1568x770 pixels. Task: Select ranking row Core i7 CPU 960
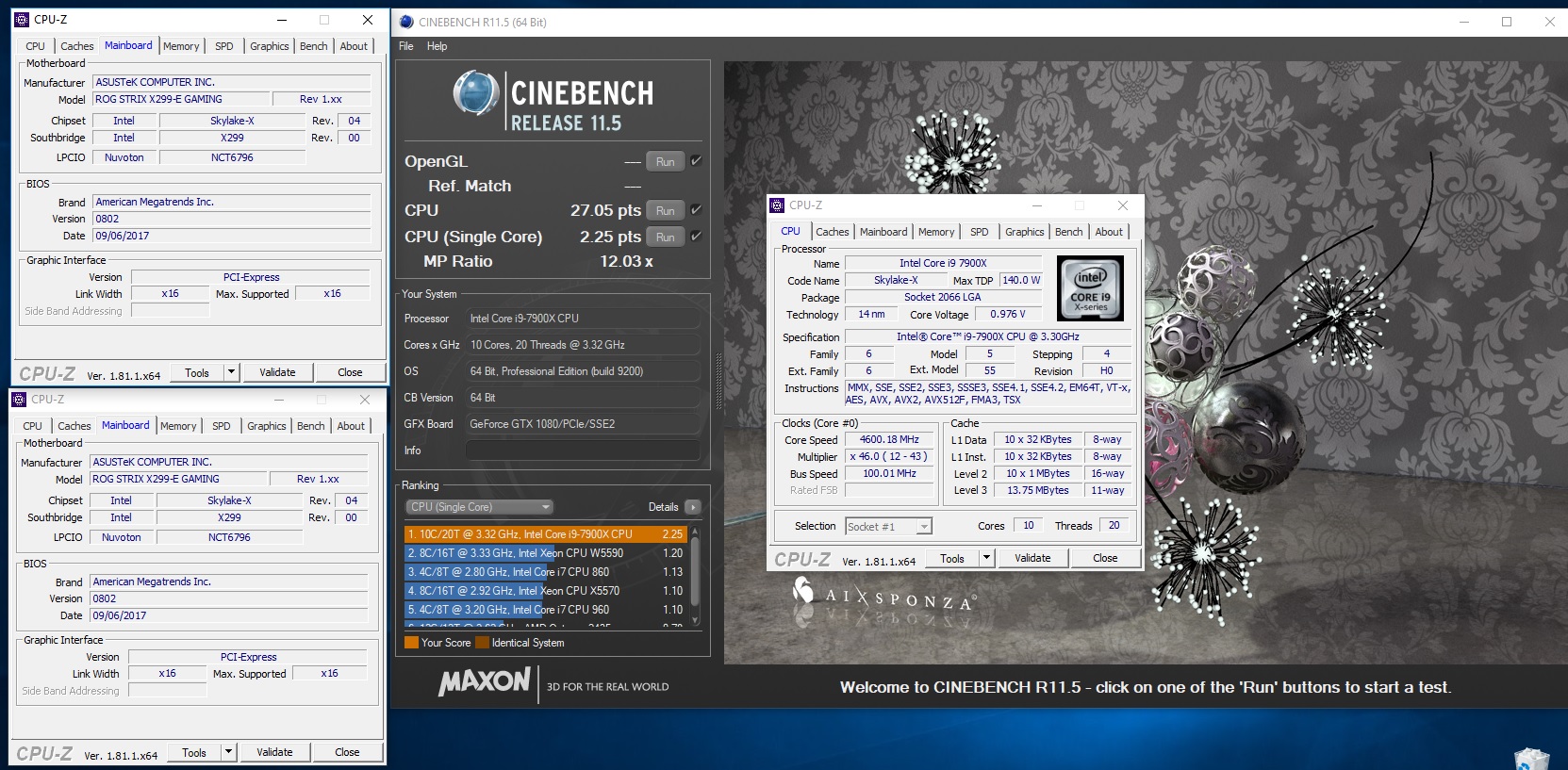click(546, 610)
